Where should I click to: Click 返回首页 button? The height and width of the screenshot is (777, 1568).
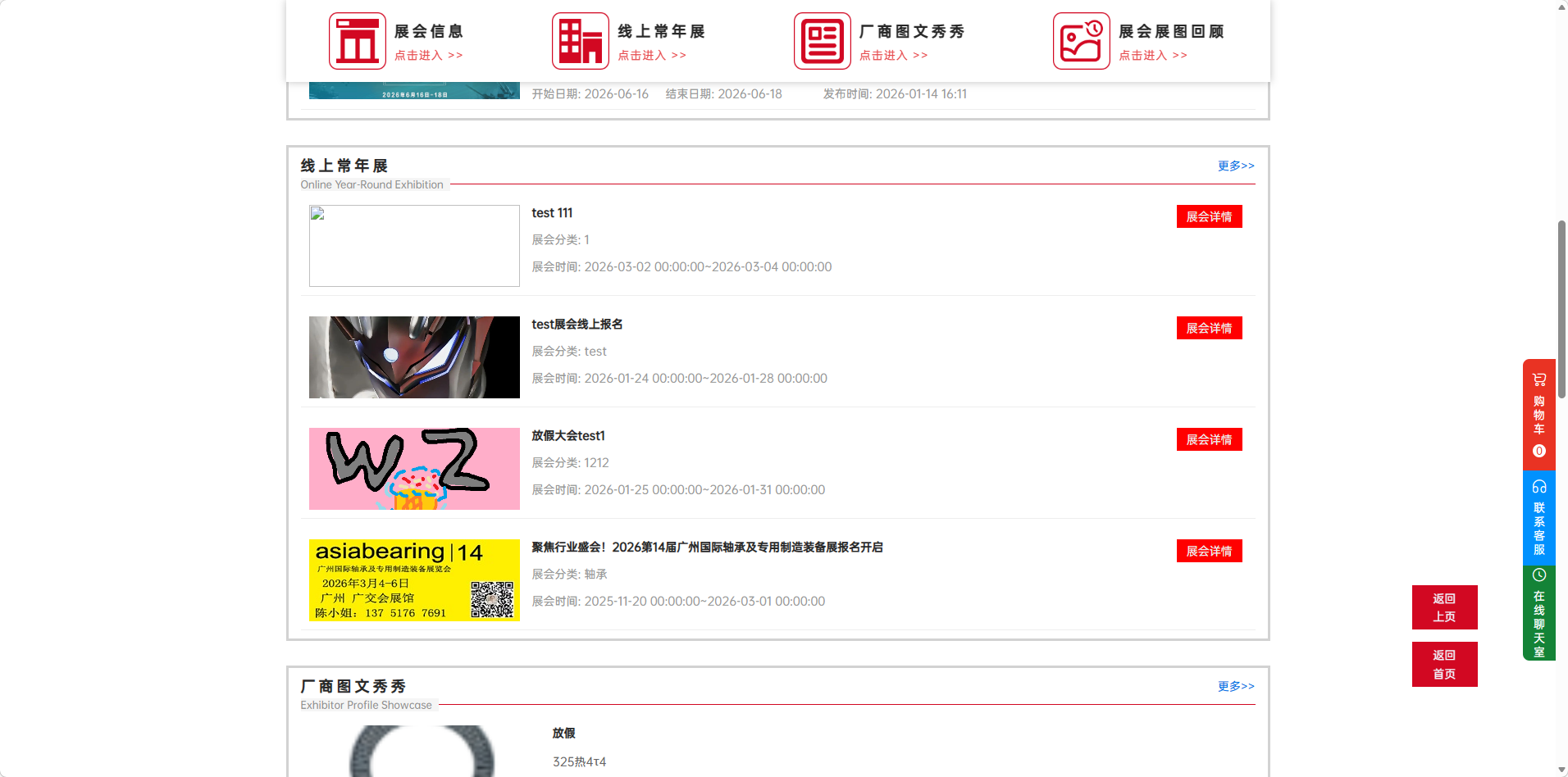pyautogui.click(x=1444, y=664)
